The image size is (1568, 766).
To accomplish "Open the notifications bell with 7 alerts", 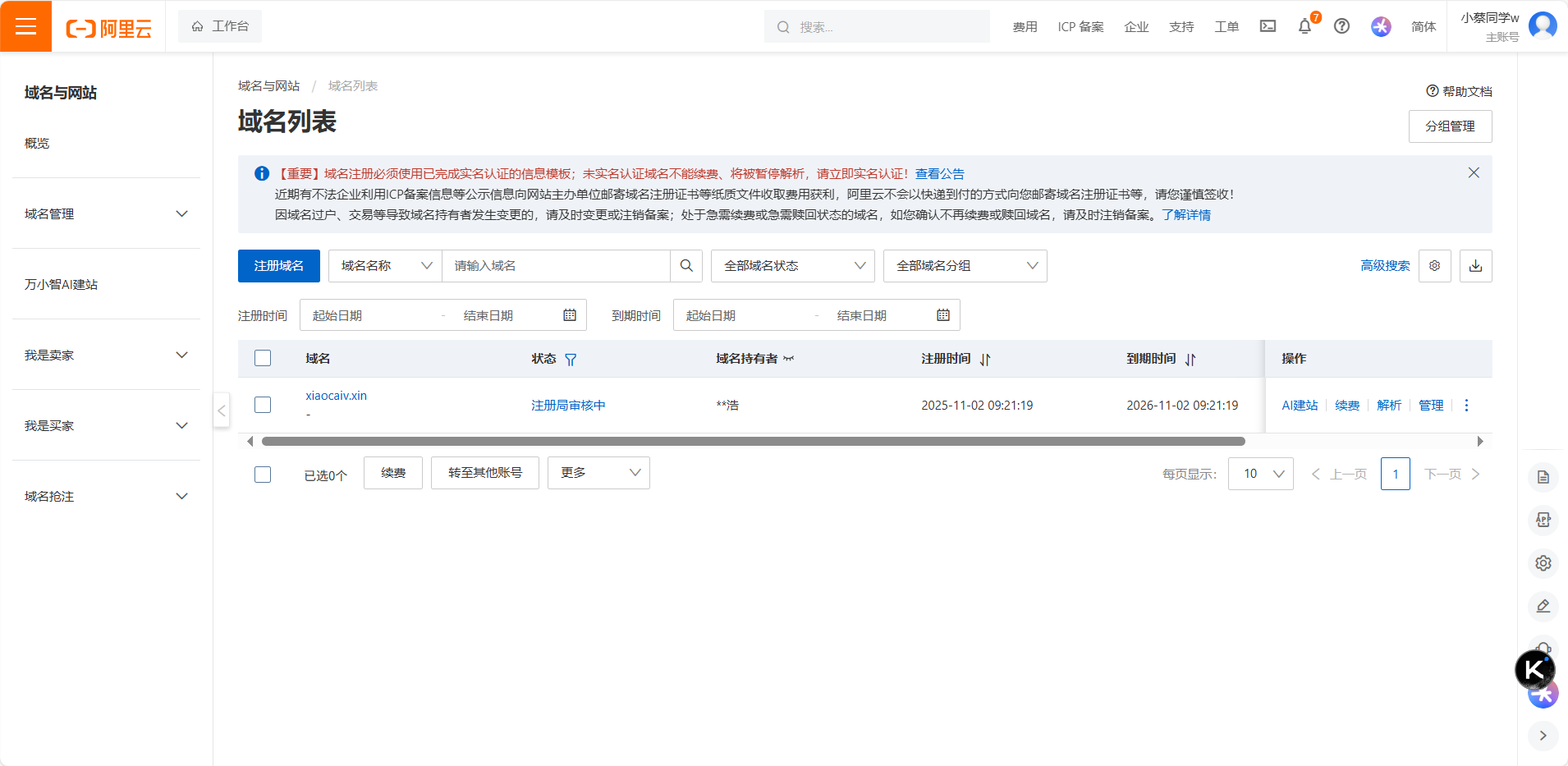I will click(x=1304, y=26).
